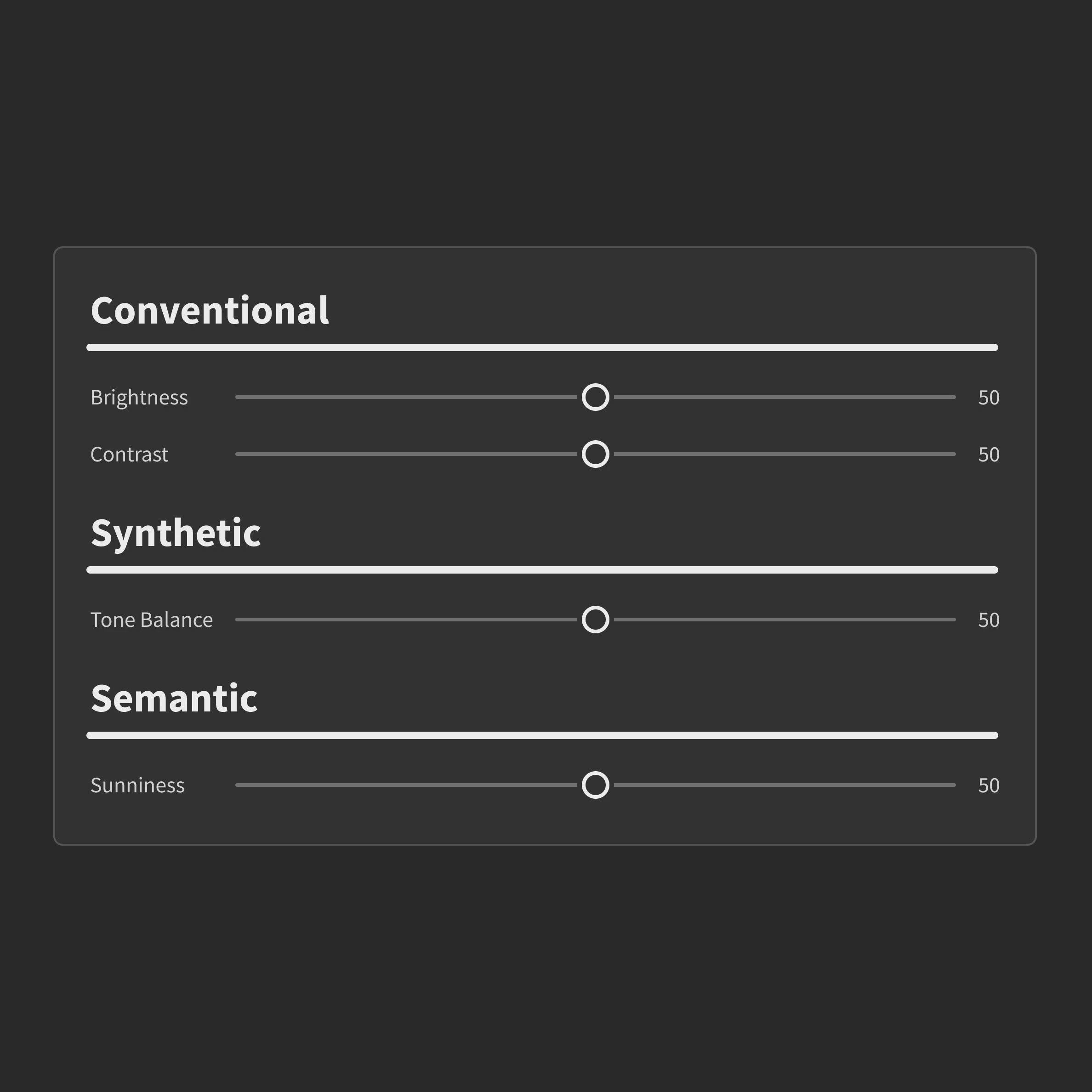Click the Tone Balance slider handle
This screenshot has width=1092, height=1092.
(x=595, y=620)
